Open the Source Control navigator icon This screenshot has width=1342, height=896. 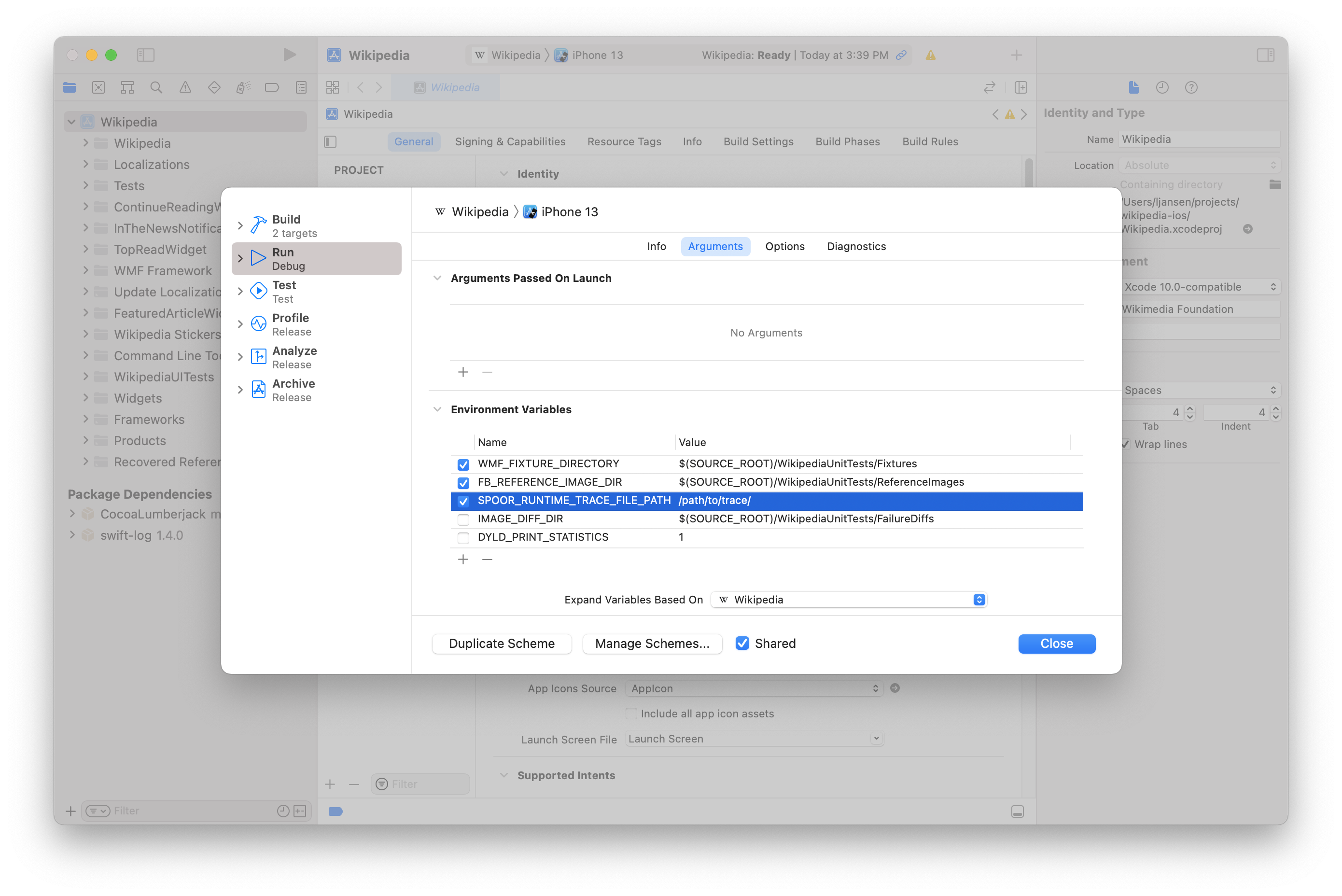coord(98,87)
